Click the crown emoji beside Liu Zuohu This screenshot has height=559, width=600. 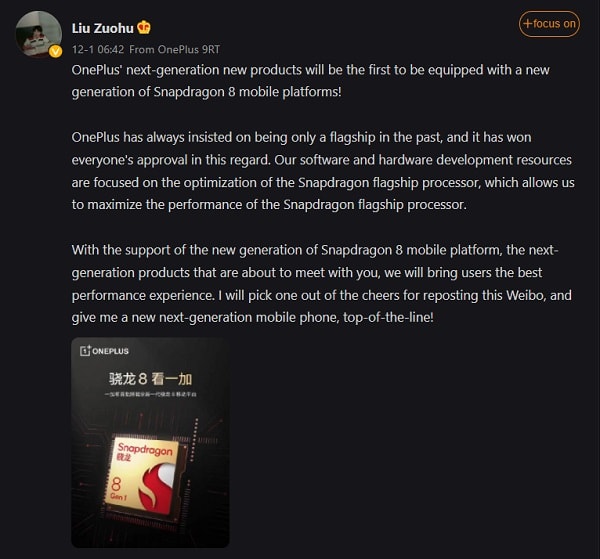point(143,27)
